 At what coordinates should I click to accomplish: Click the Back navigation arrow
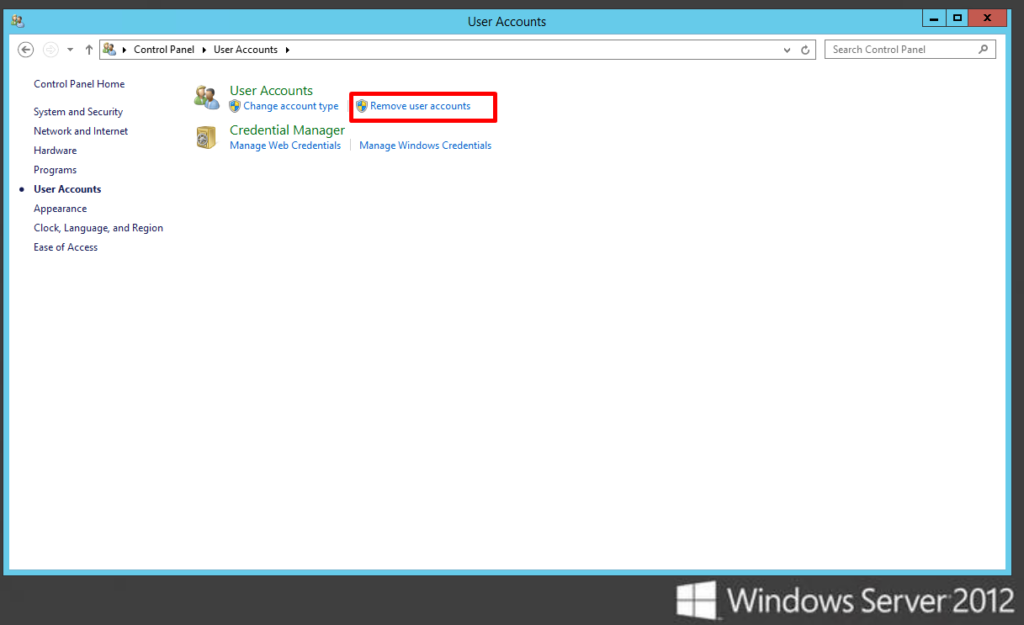point(25,50)
